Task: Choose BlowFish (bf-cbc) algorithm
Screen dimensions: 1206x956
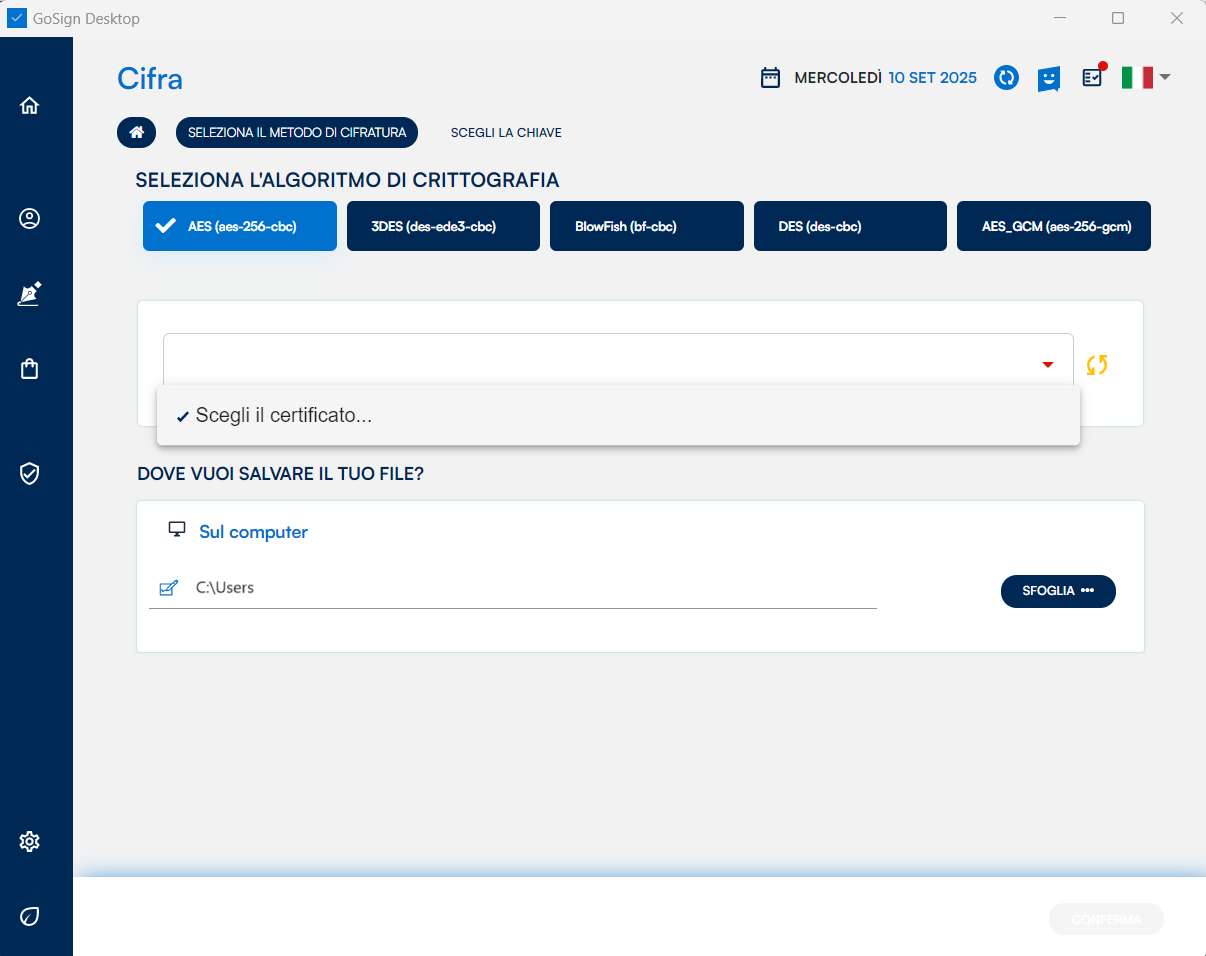Action: [x=646, y=226]
